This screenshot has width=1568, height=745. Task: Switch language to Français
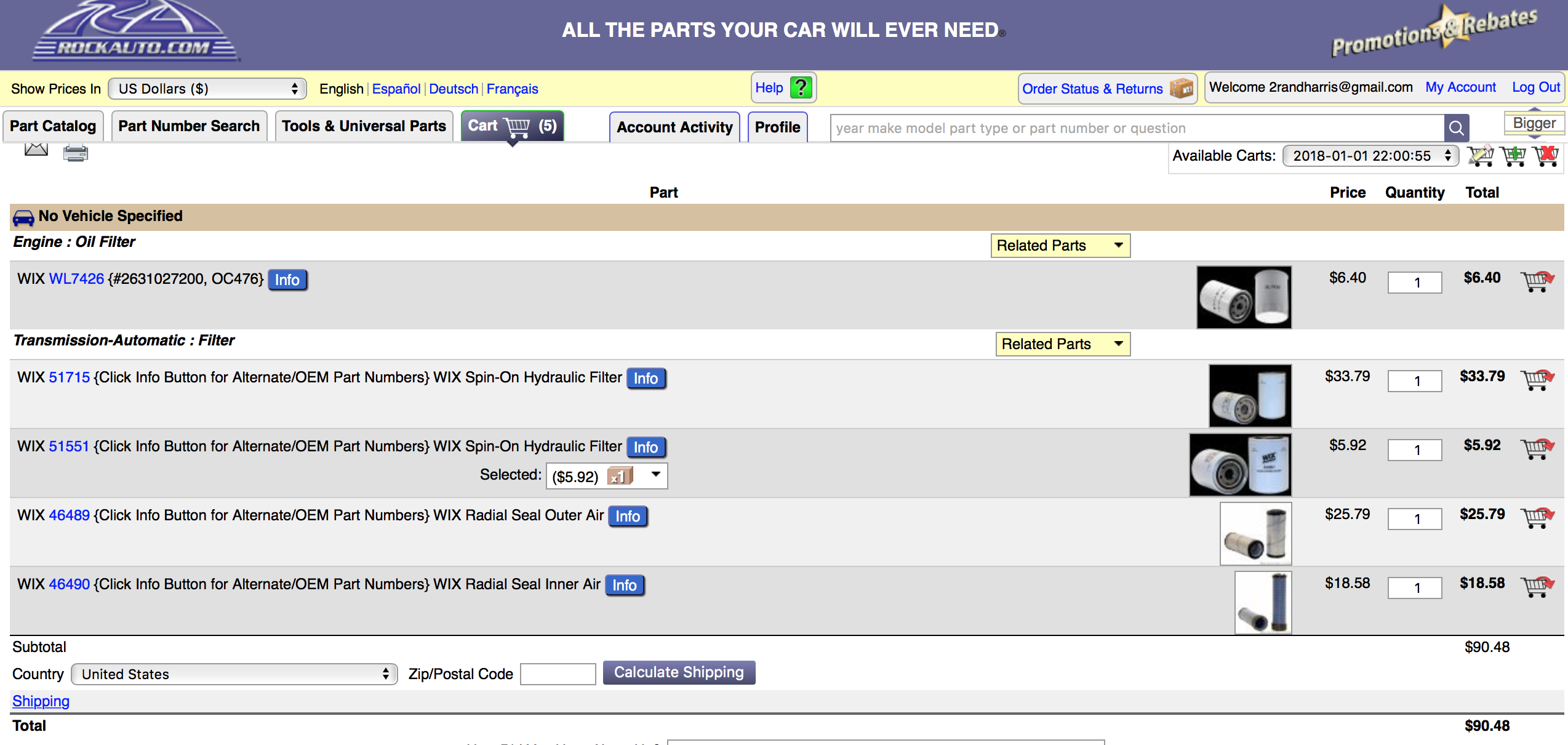click(512, 89)
